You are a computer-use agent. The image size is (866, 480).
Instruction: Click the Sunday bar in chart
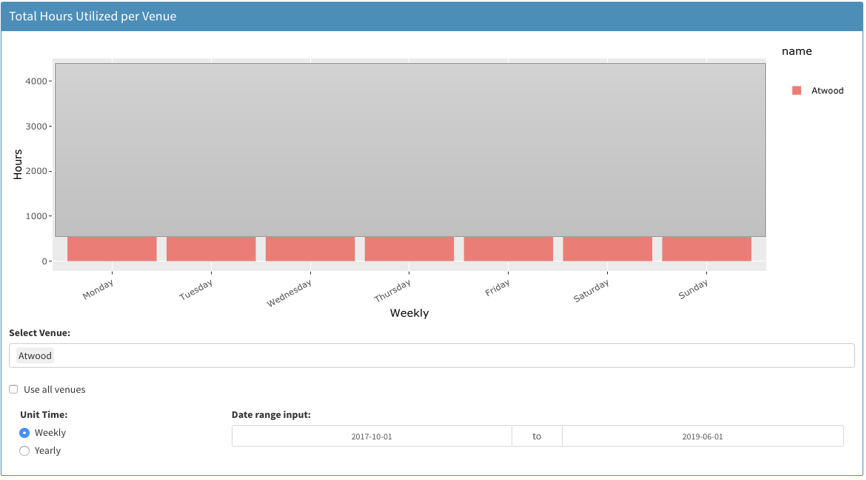tap(706, 249)
